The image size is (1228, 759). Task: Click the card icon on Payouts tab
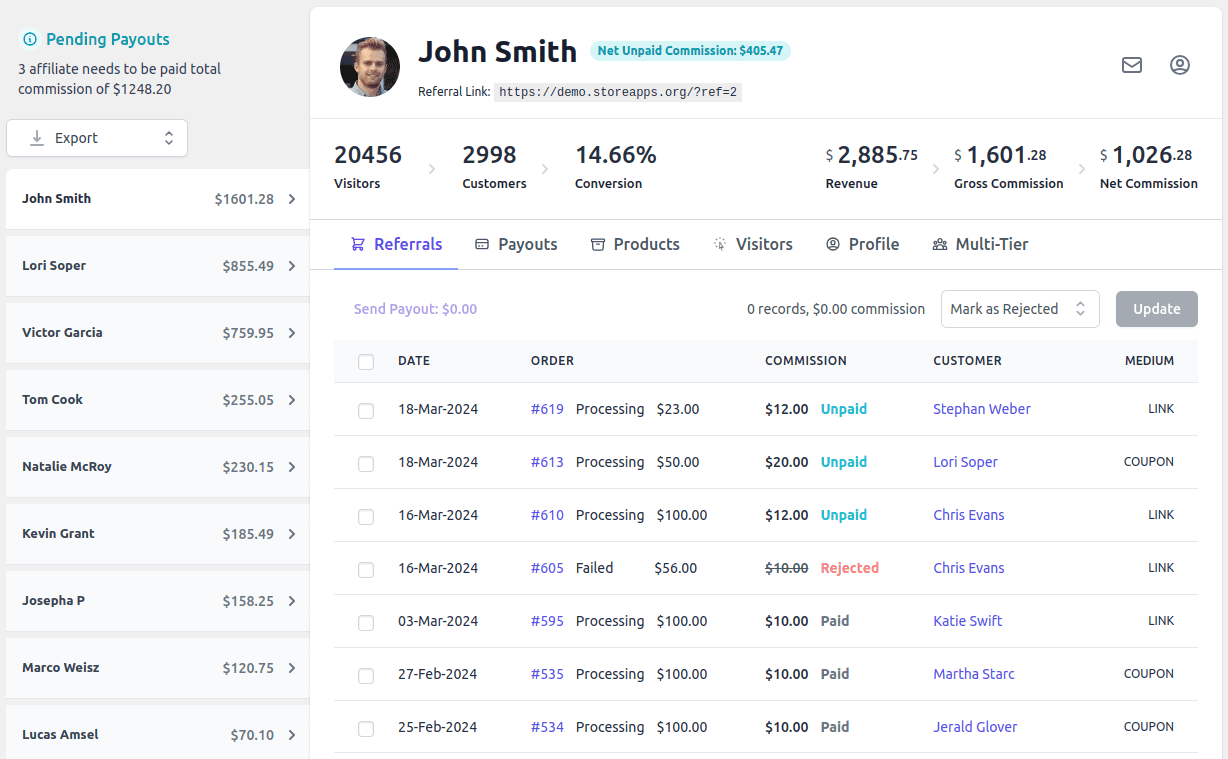pos(482,244)
